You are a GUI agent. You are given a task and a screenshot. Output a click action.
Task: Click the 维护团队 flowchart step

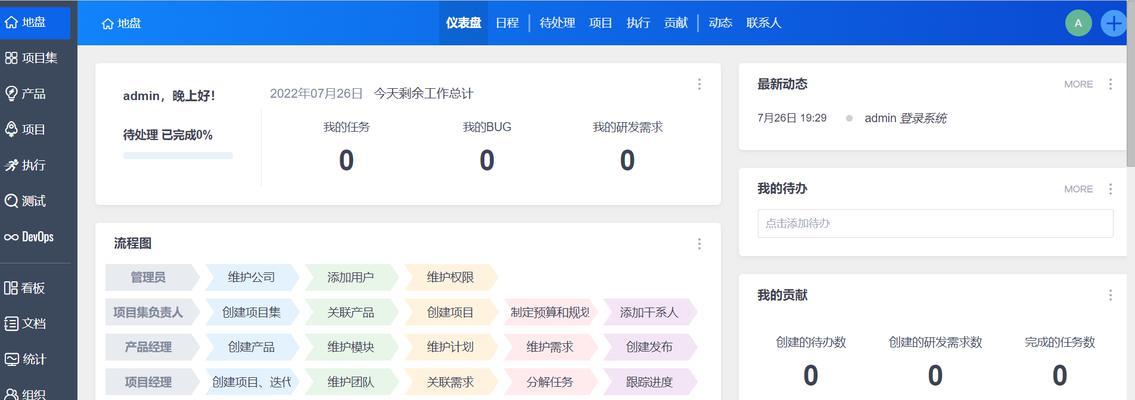pos(350,382)
